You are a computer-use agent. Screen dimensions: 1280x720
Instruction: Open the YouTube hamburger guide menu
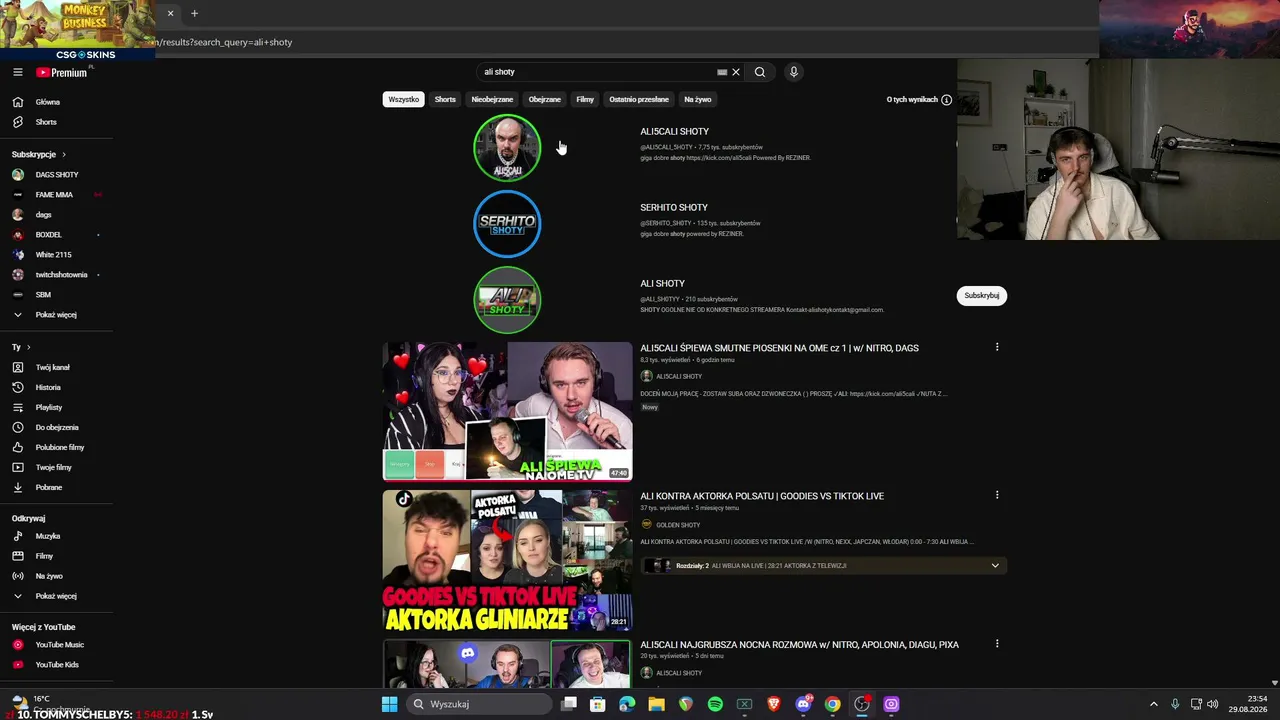(x=17, y=72)
